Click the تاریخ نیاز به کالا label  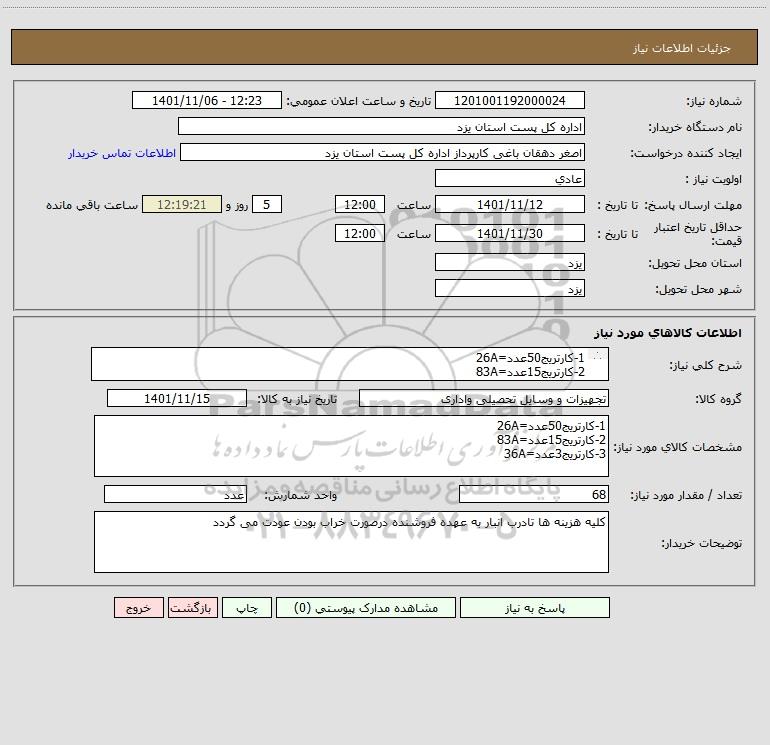[297, 399]
